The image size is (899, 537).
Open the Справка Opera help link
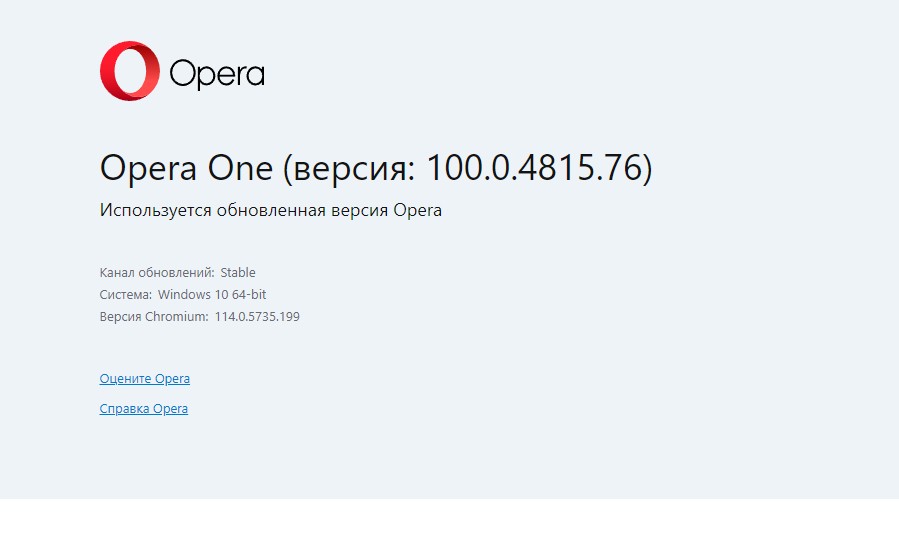144,409
